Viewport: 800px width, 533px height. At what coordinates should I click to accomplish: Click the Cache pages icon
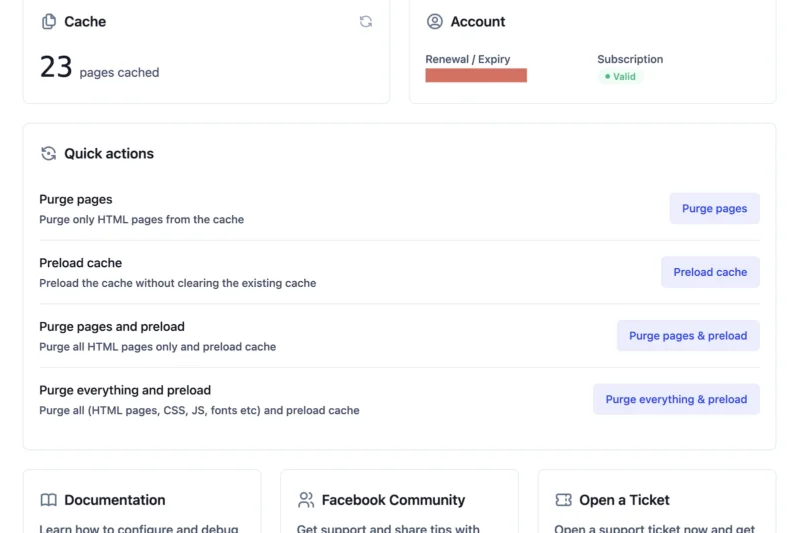(x=48, y=22)
